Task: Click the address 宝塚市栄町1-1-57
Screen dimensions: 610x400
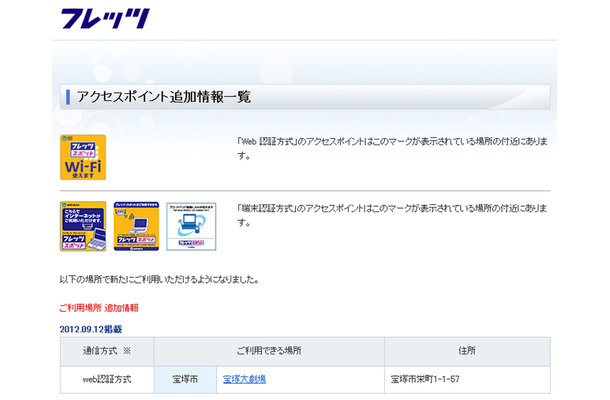Action: pos(425,379)
